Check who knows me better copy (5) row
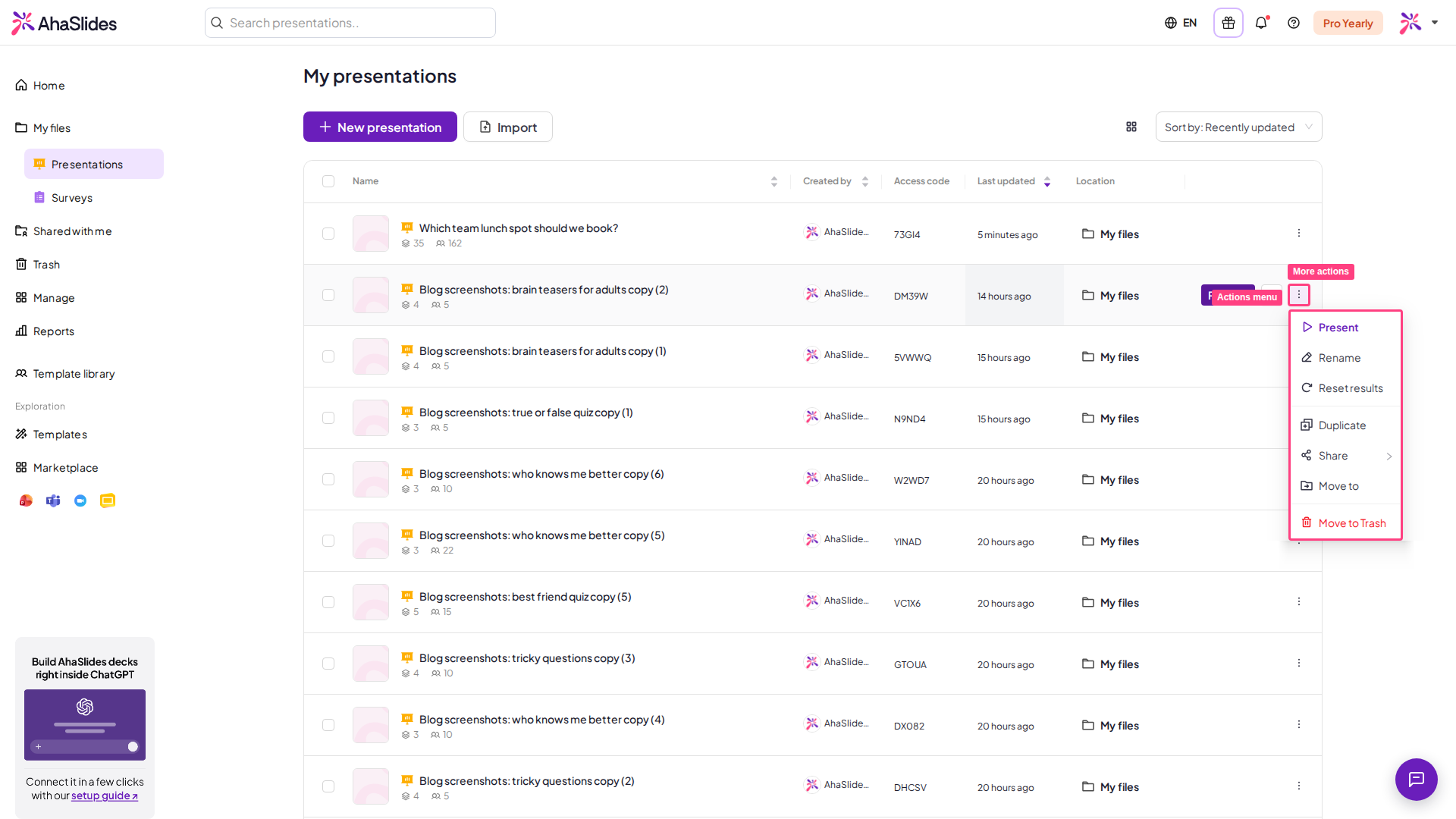 click(x=328, y=541)
